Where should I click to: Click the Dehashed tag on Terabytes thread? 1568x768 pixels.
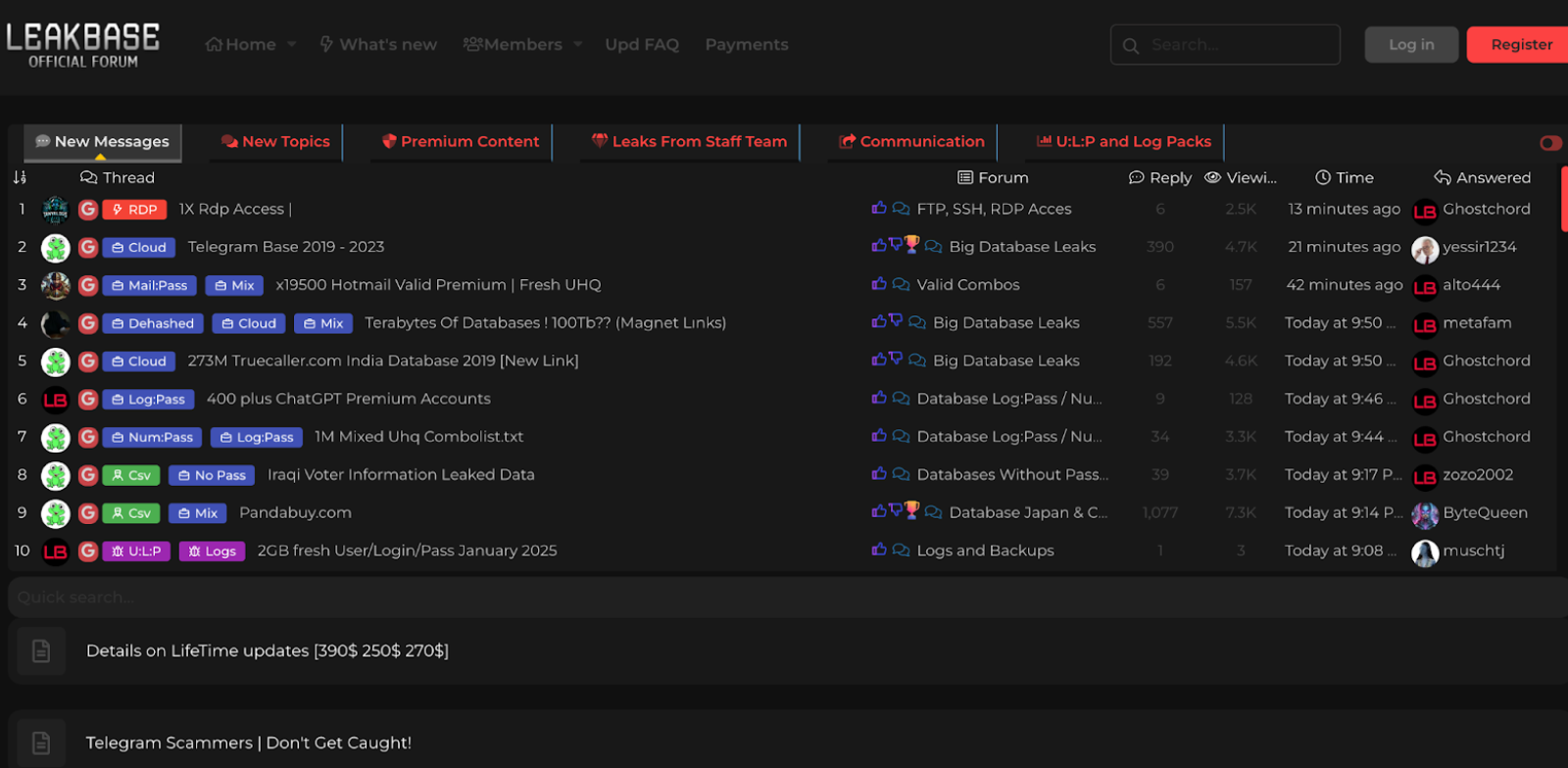point(152,323)
